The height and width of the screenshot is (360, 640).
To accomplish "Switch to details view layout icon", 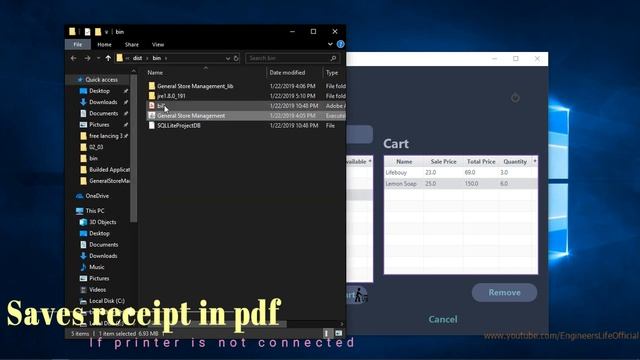I will tap(327, 333).
